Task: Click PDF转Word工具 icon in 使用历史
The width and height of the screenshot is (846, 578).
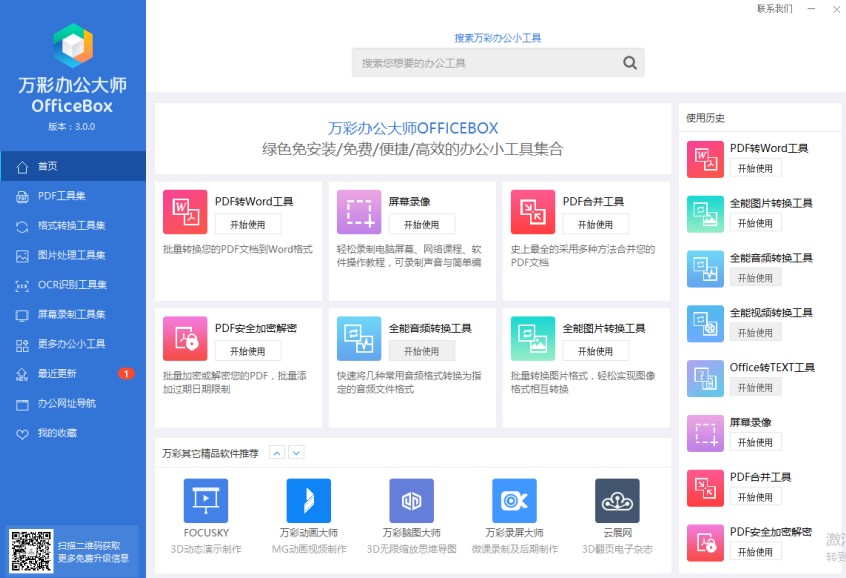Action: (x=705, y=159)
